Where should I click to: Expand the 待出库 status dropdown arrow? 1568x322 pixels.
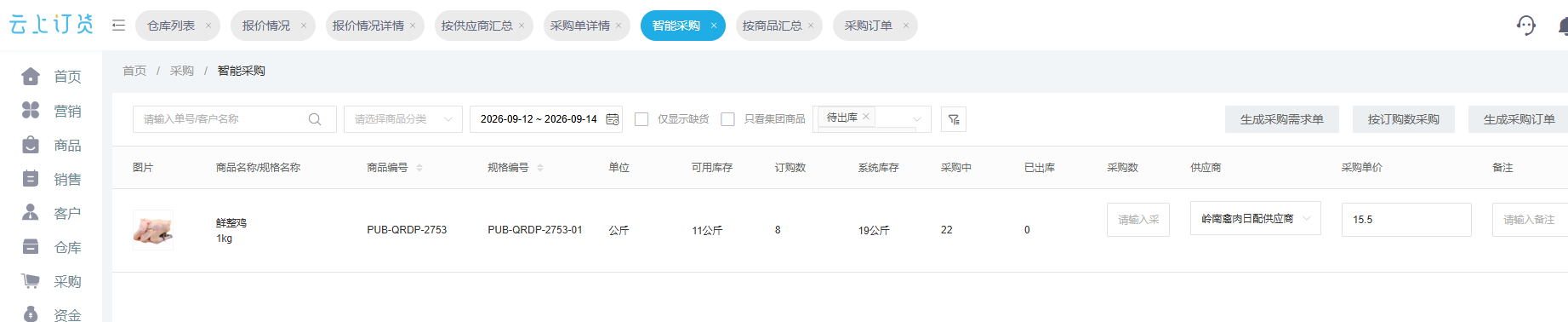point(917,119)
